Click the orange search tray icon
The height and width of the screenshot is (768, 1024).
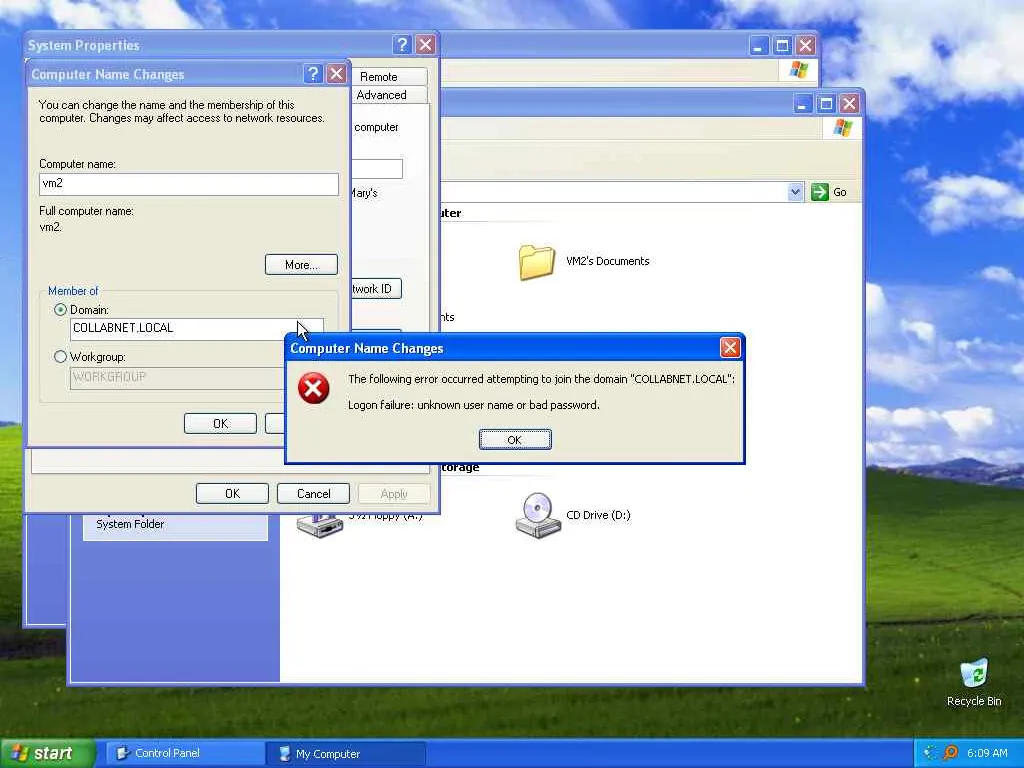(951, 753)
